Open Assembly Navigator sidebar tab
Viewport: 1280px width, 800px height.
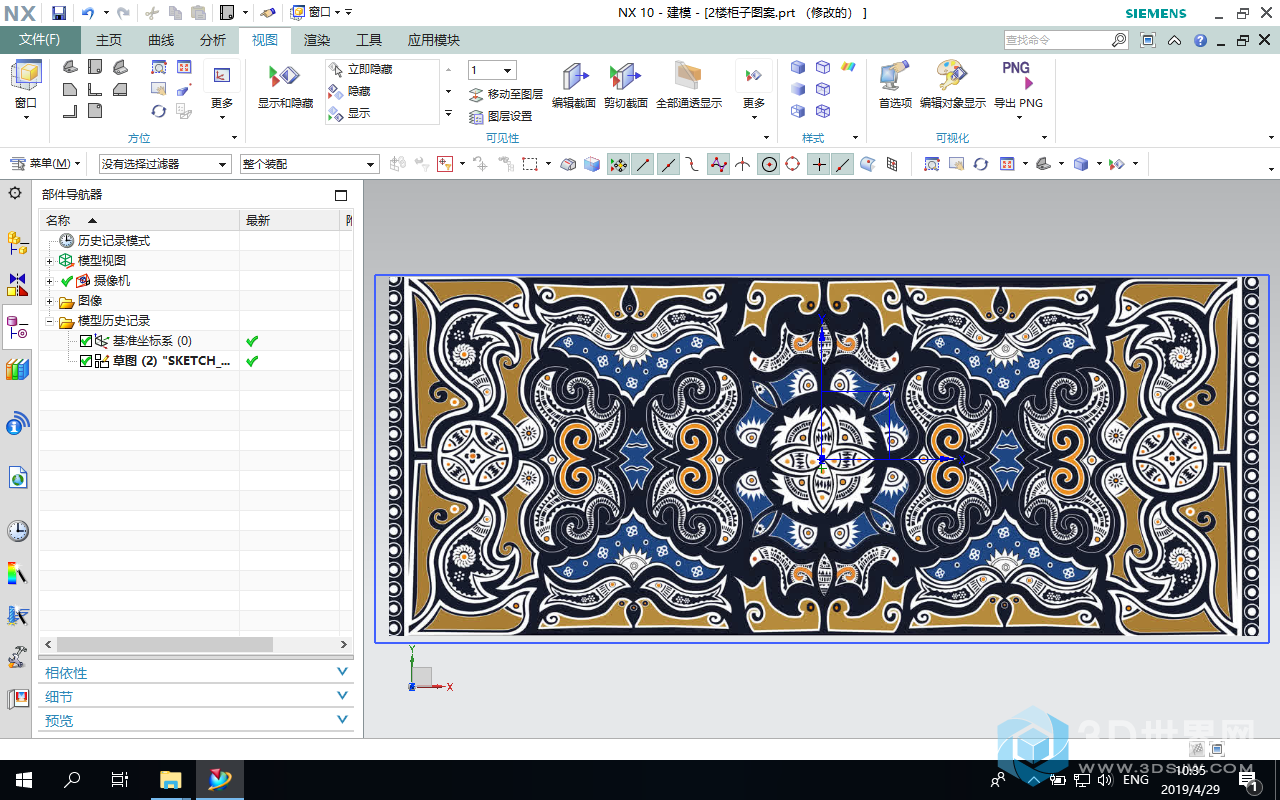coord(17,241)
